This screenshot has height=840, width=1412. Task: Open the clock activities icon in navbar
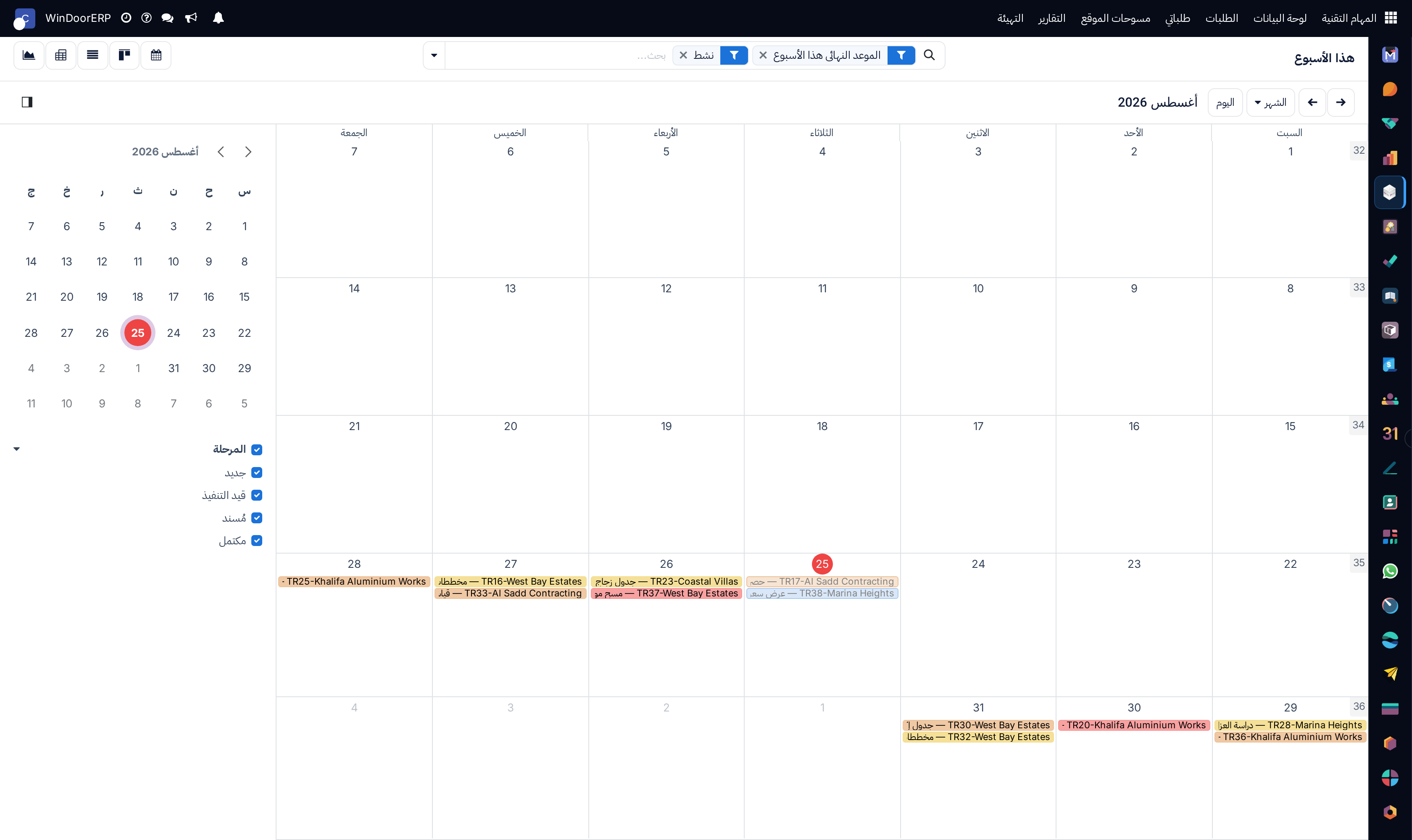pos(126,18)
